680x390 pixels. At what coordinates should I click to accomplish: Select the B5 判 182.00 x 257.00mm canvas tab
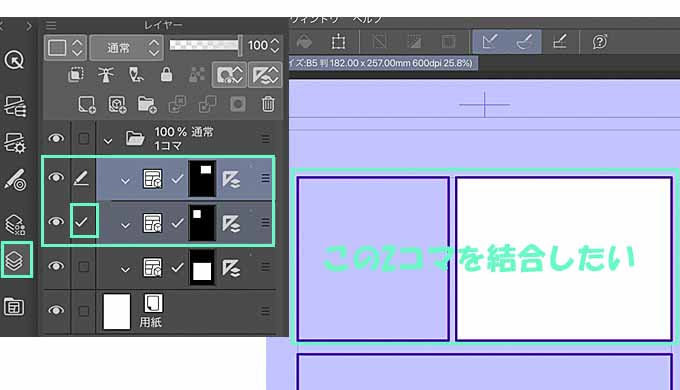(x=383, y=63)
